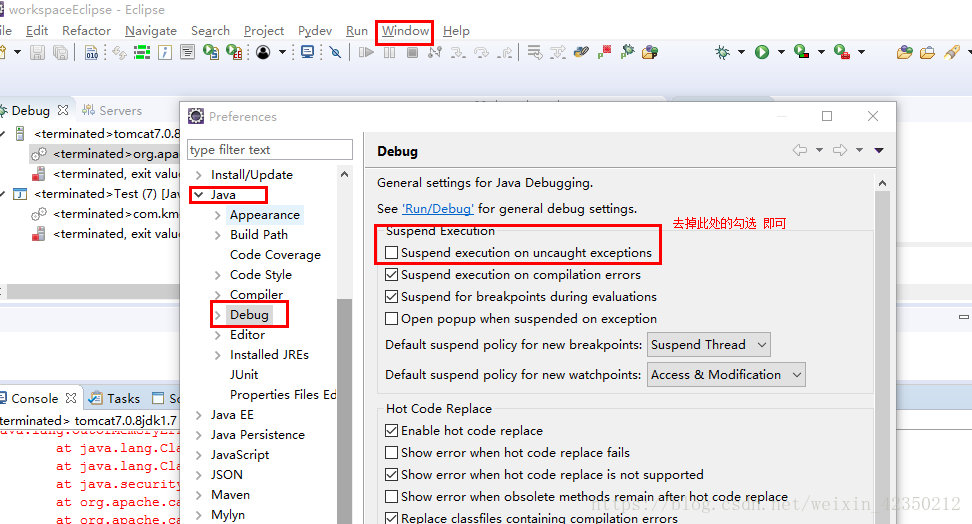This screenshot has height=524, width=972.
Task: Click the Save All toolbar icon
Action: tap(60, 53)
